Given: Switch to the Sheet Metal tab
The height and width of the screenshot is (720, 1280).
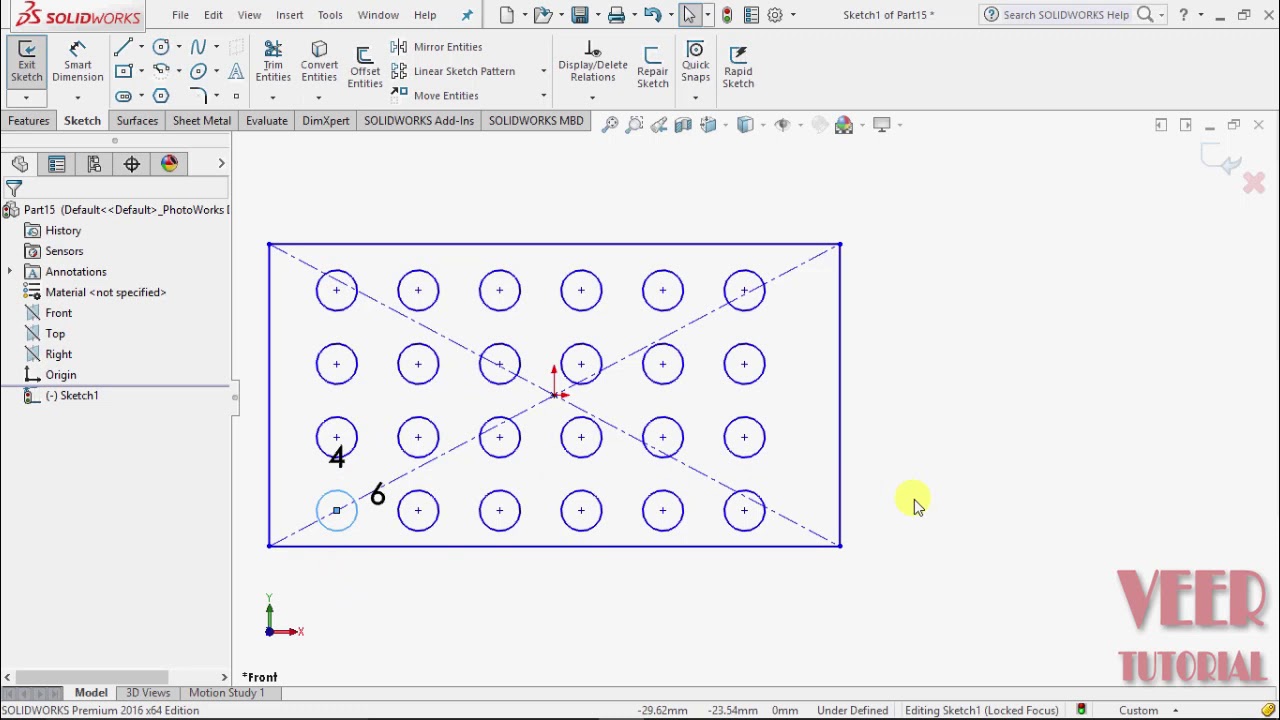Looking at the screenshot, I should pyautogui.click(x=202, y=121).
